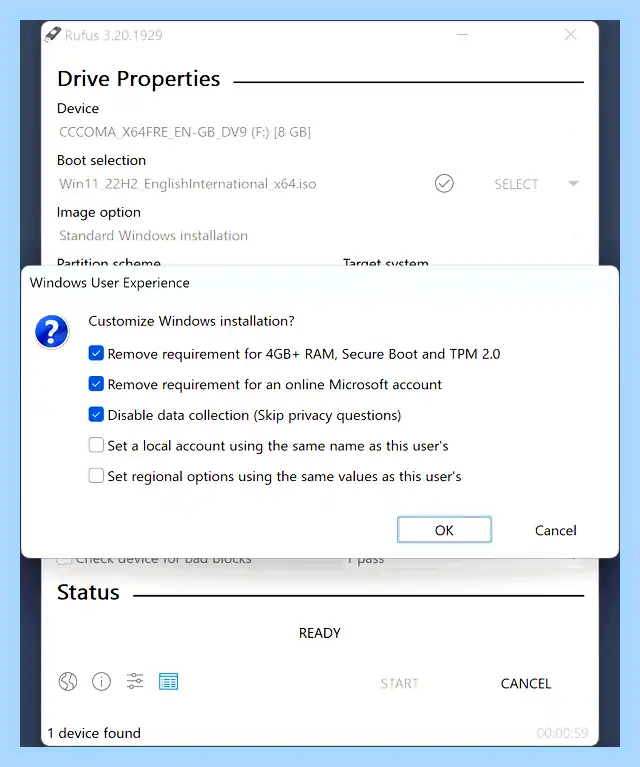Click the blue question mark dialog icon
The image size is (640, 767).
coord(51,332)
